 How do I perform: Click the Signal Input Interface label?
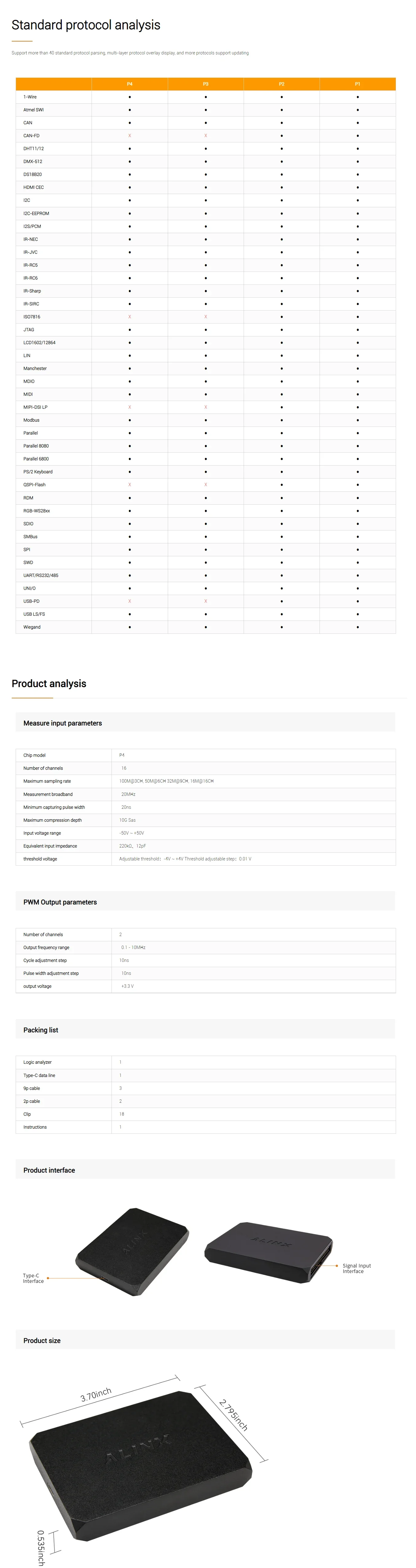click(x=356, y=1268)
